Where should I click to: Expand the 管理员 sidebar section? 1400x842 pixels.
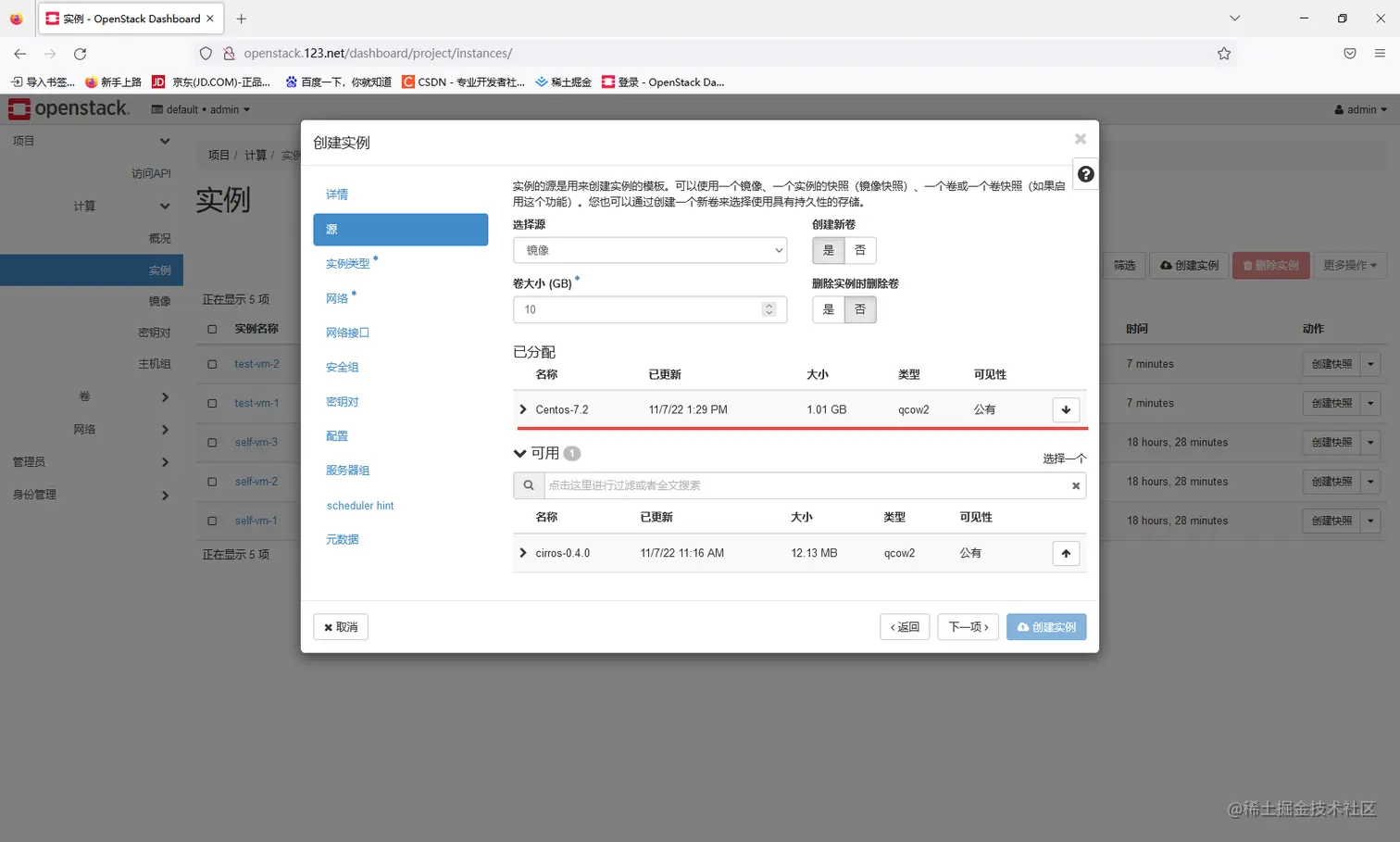91,462
